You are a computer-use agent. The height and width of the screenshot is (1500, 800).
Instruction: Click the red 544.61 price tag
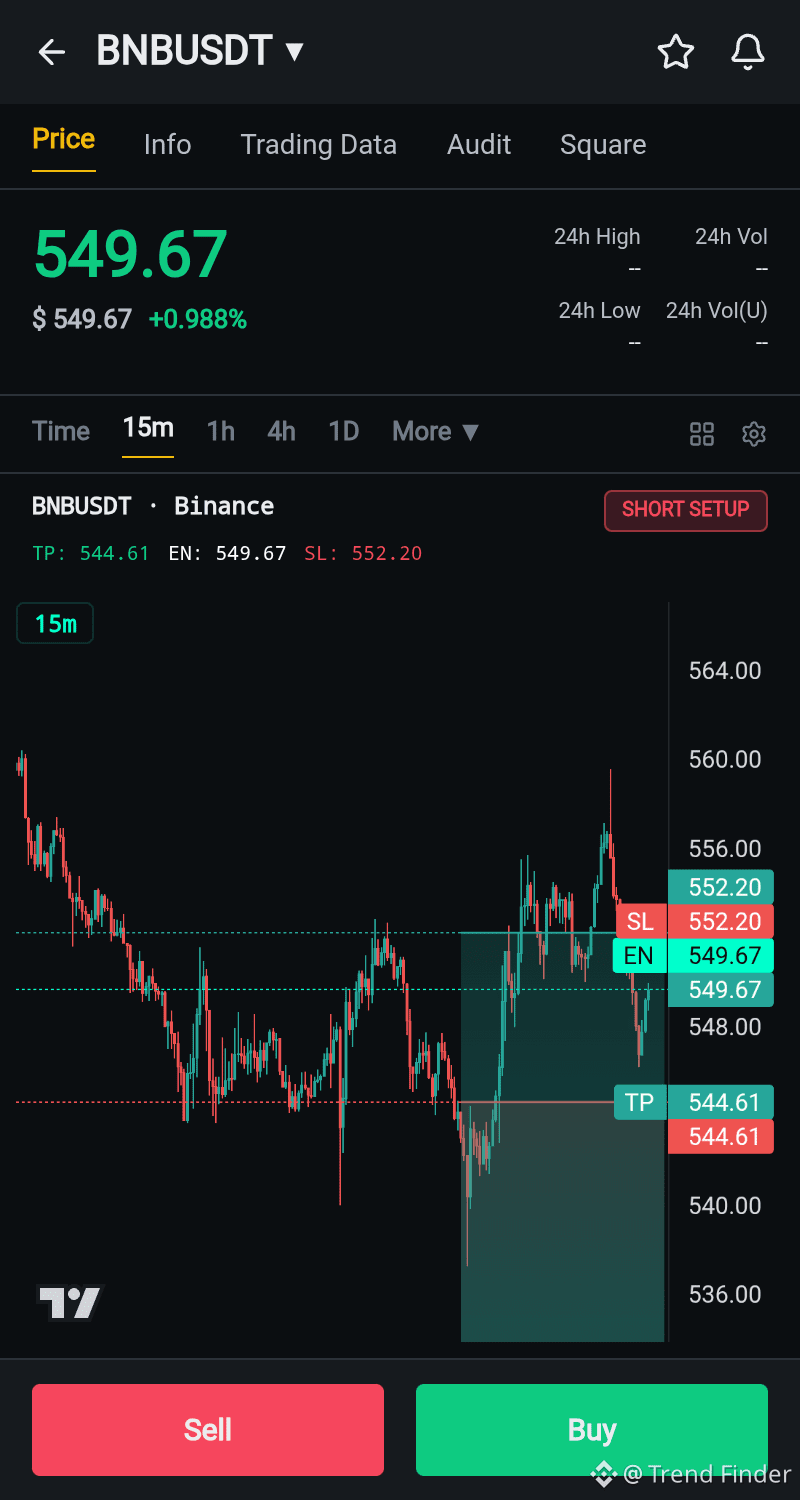click(721, 1136)
